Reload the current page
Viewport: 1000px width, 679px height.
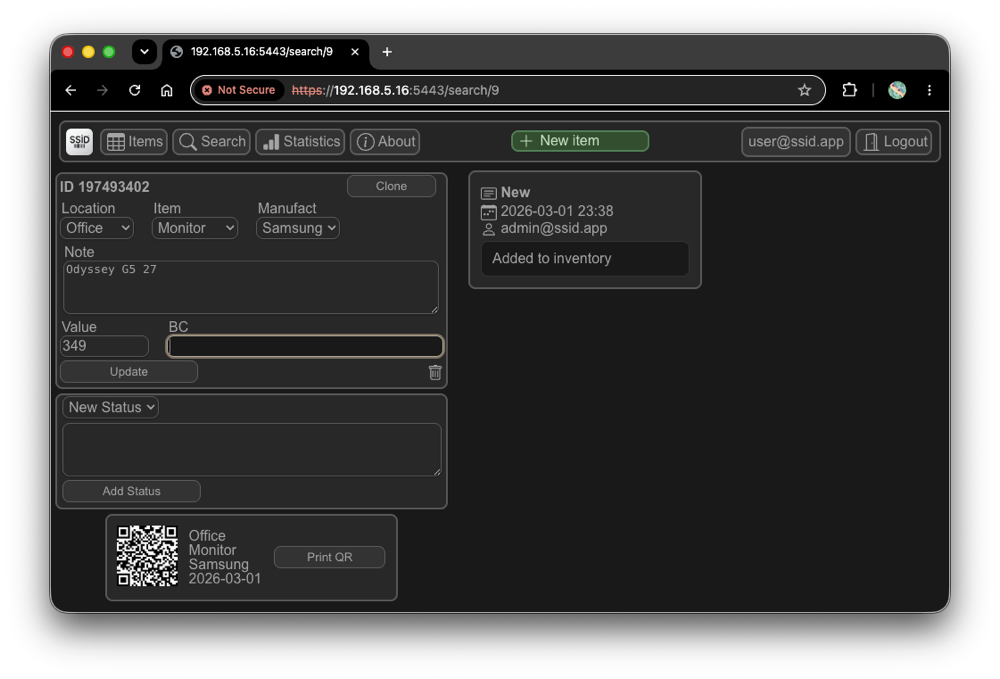click(x=135, y=91)
